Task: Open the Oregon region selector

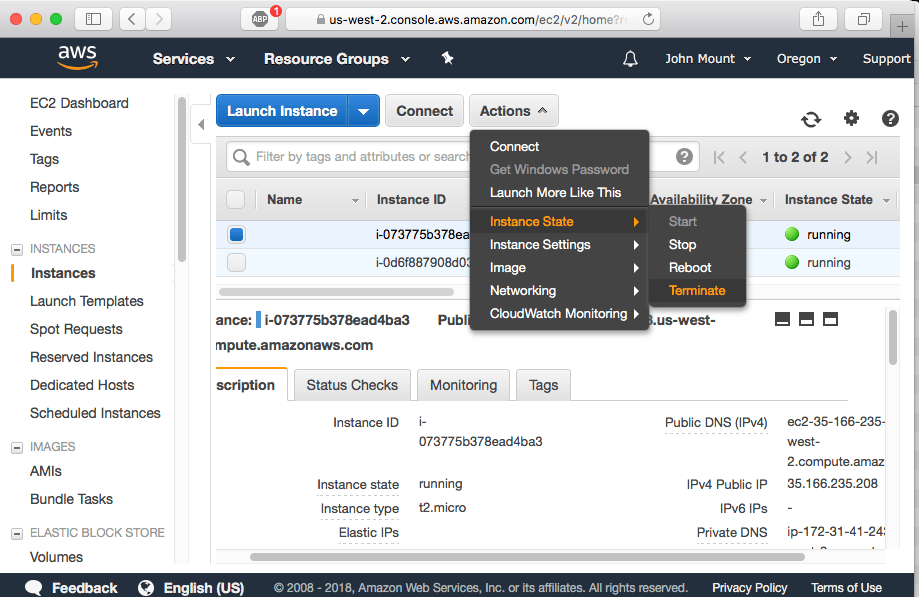Action: pyautogui.click(x=806, y=59)
